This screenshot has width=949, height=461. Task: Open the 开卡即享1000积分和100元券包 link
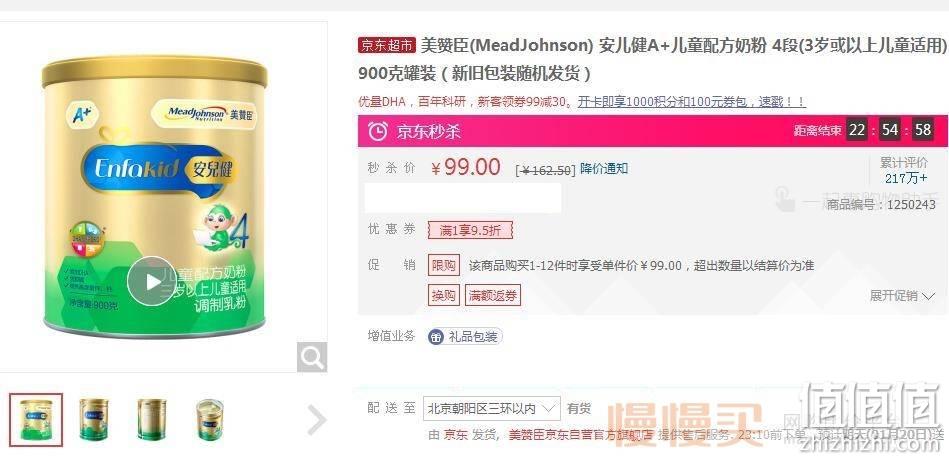coord(692,102)
